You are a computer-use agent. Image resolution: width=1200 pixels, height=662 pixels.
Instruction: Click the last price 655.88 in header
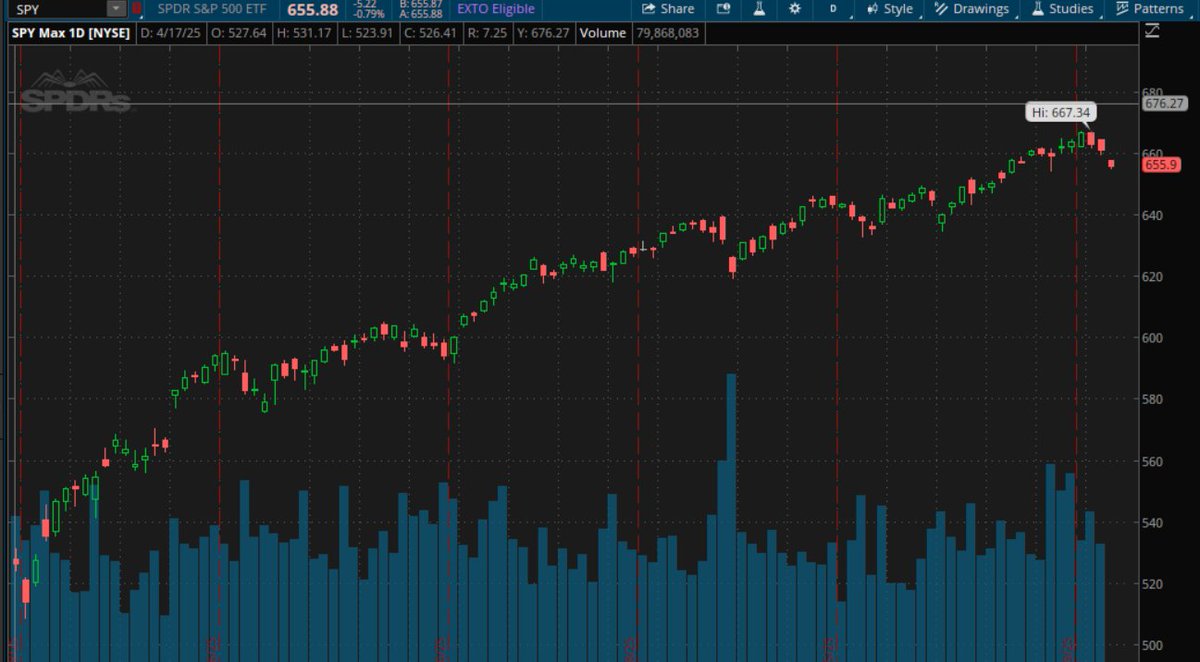(313, 9)
